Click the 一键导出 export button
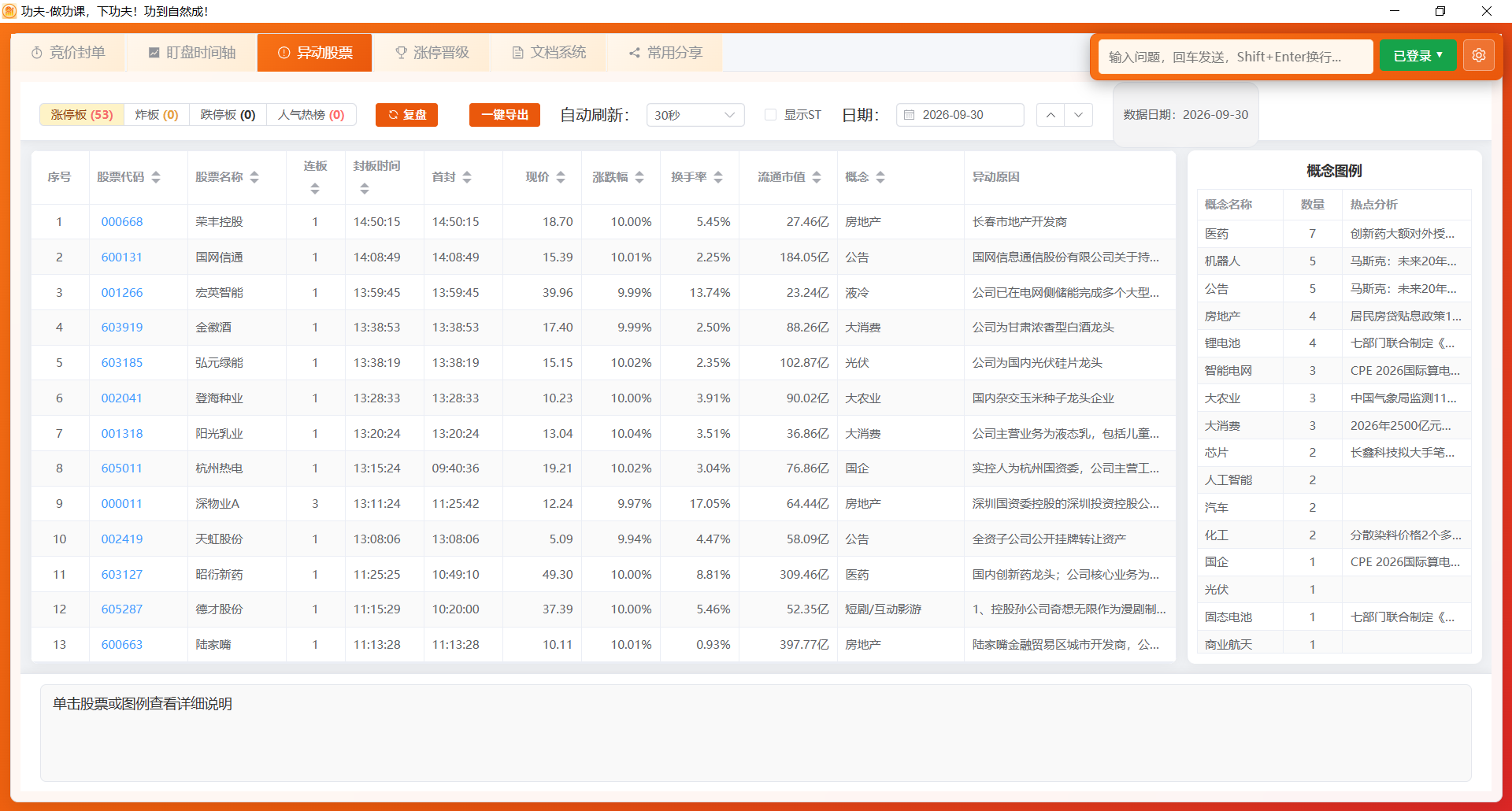Screen dimensions: 1512x811 [x=505, y=115]
